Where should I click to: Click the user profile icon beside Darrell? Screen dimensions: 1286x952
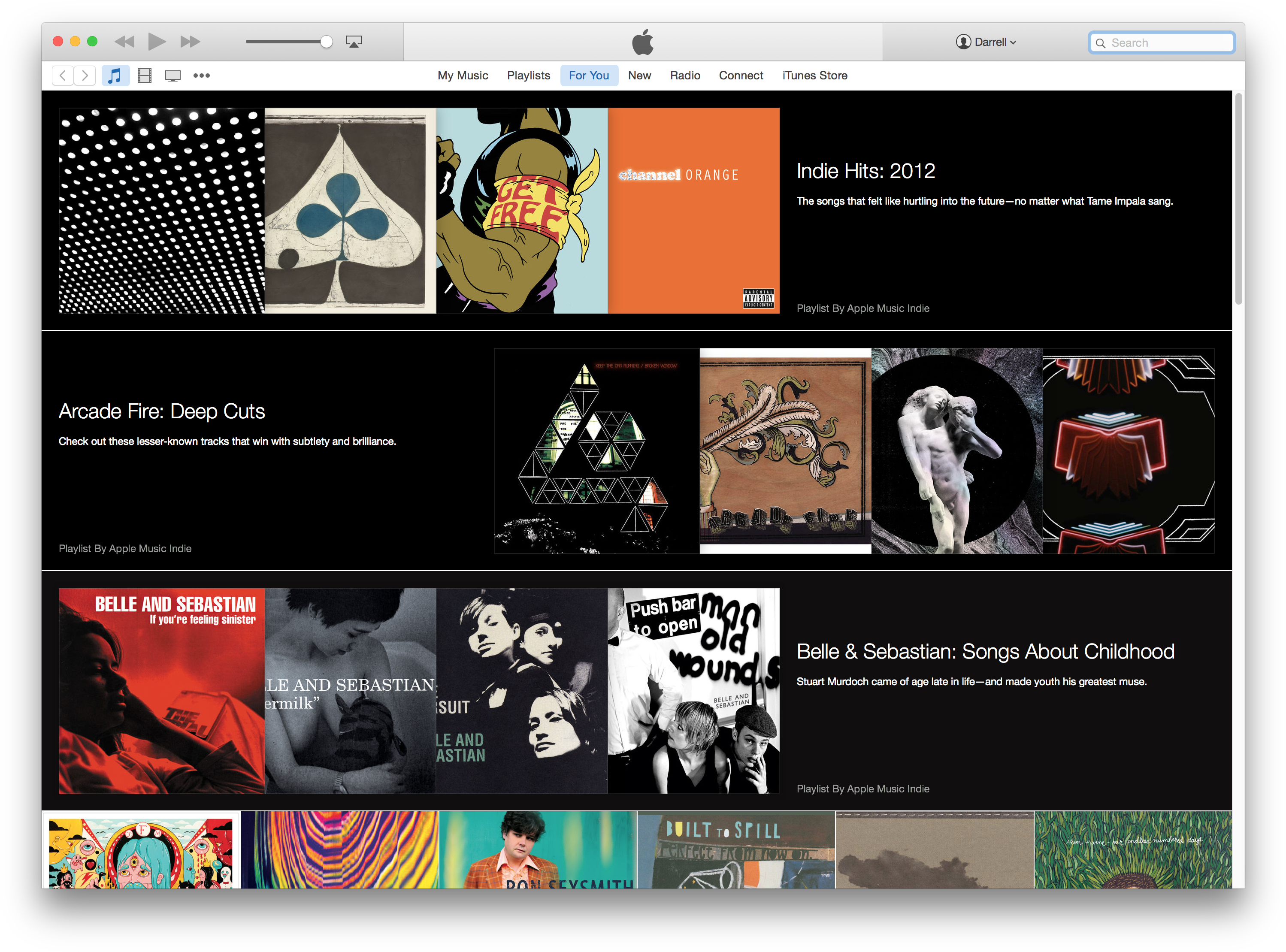click(962, 42)
